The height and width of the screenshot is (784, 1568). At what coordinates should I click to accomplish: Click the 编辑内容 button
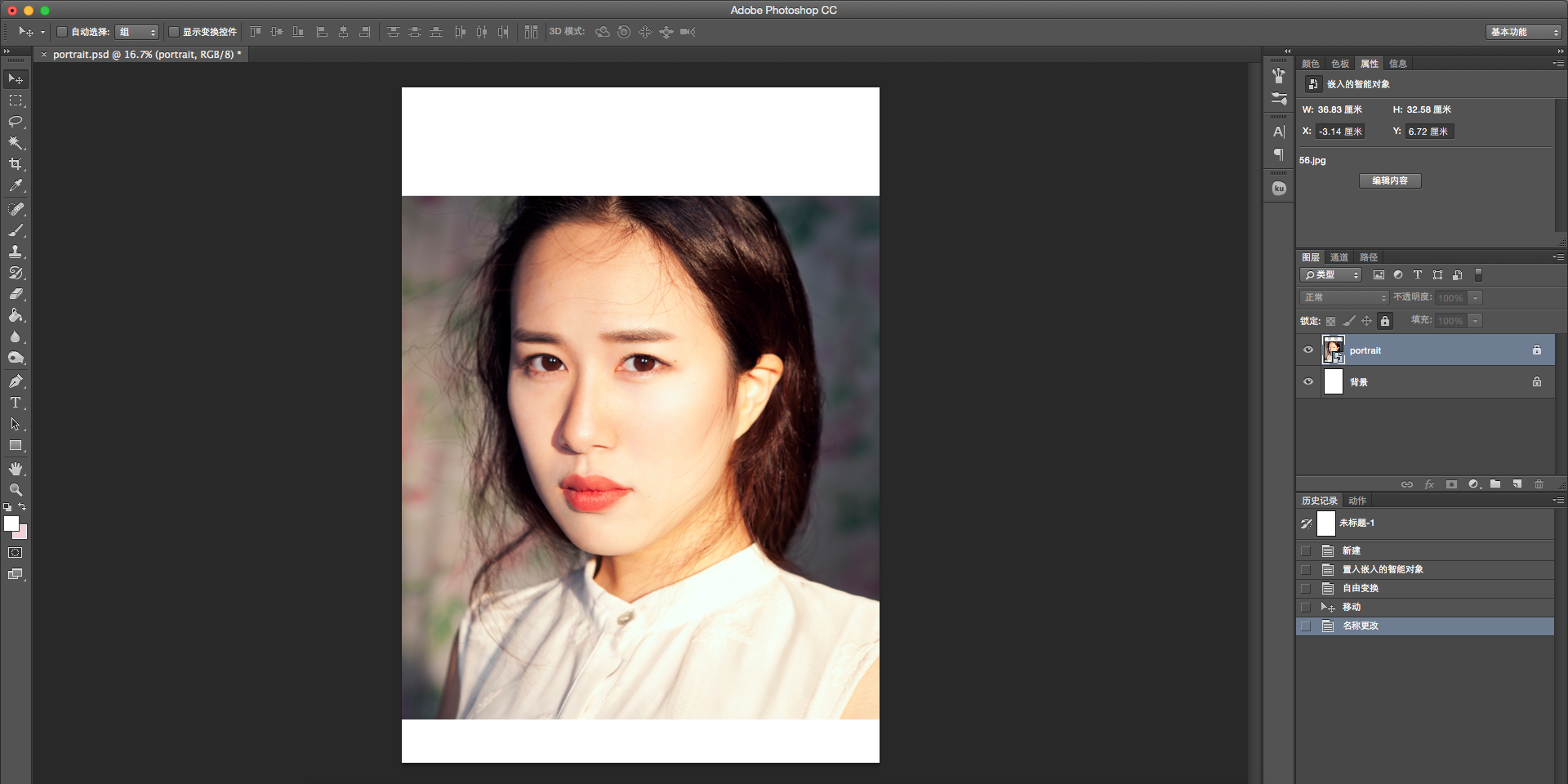click(x=1390, y=180)
